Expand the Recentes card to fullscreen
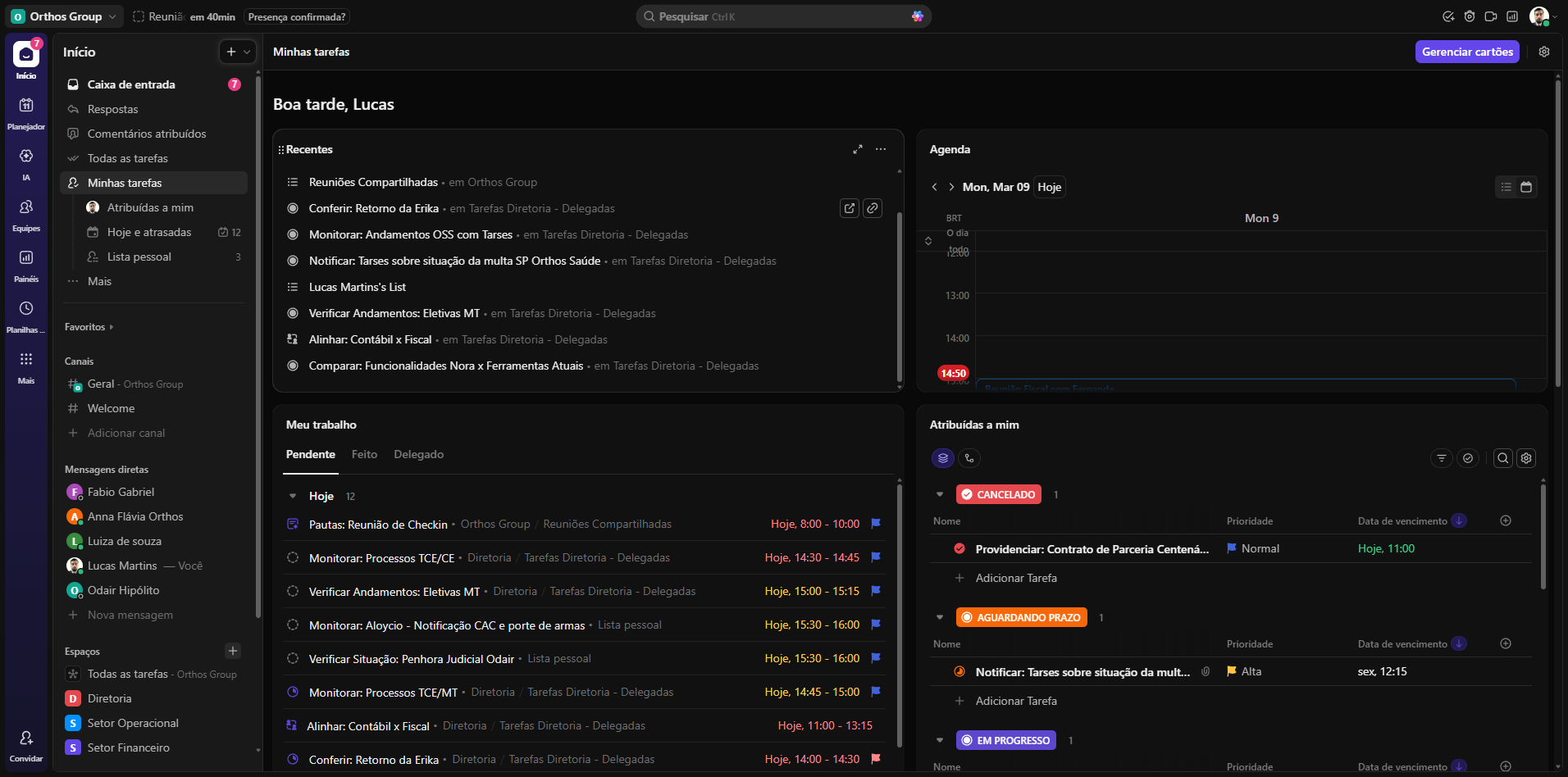This screenshot has height=777, width=1568. [857, 149]
